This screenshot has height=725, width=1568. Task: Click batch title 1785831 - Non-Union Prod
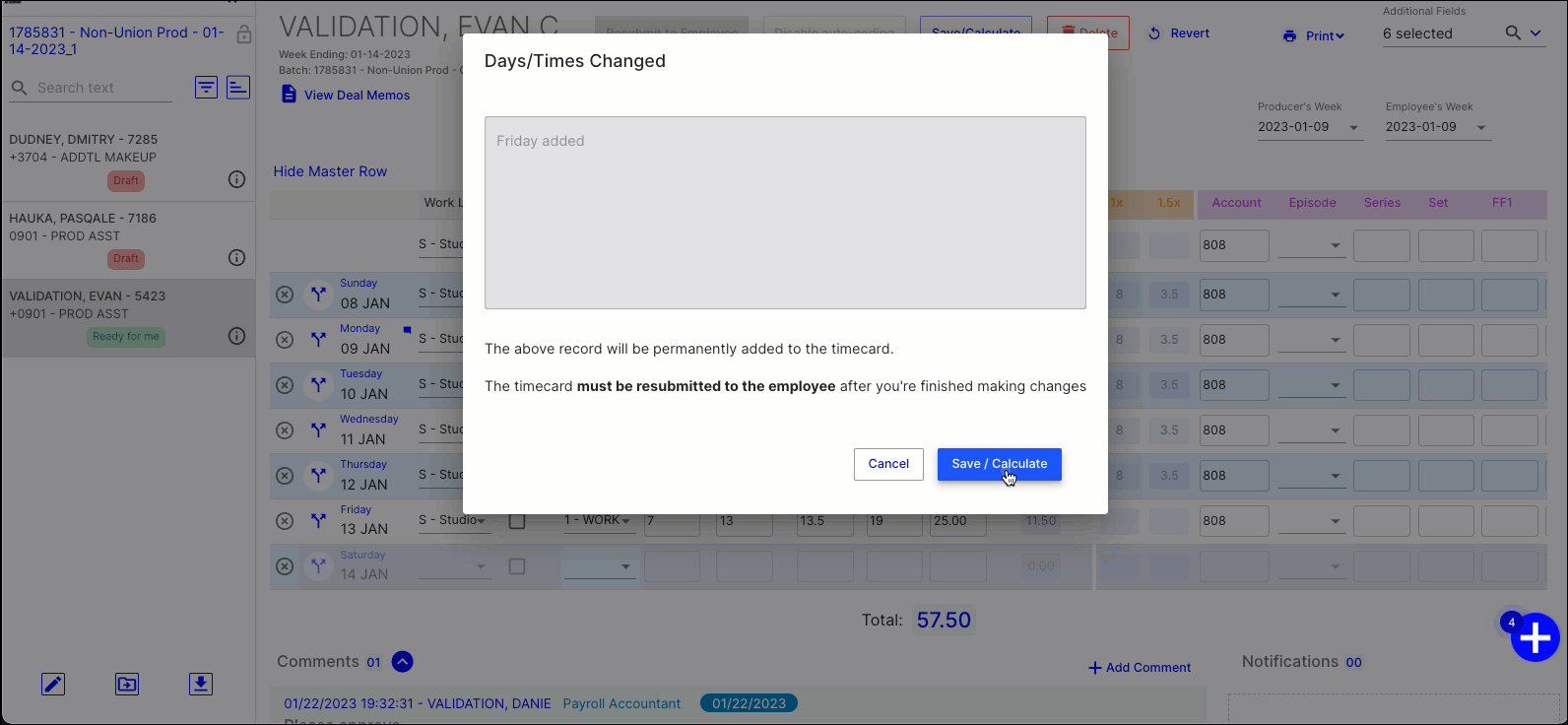[x=116, y=40]
